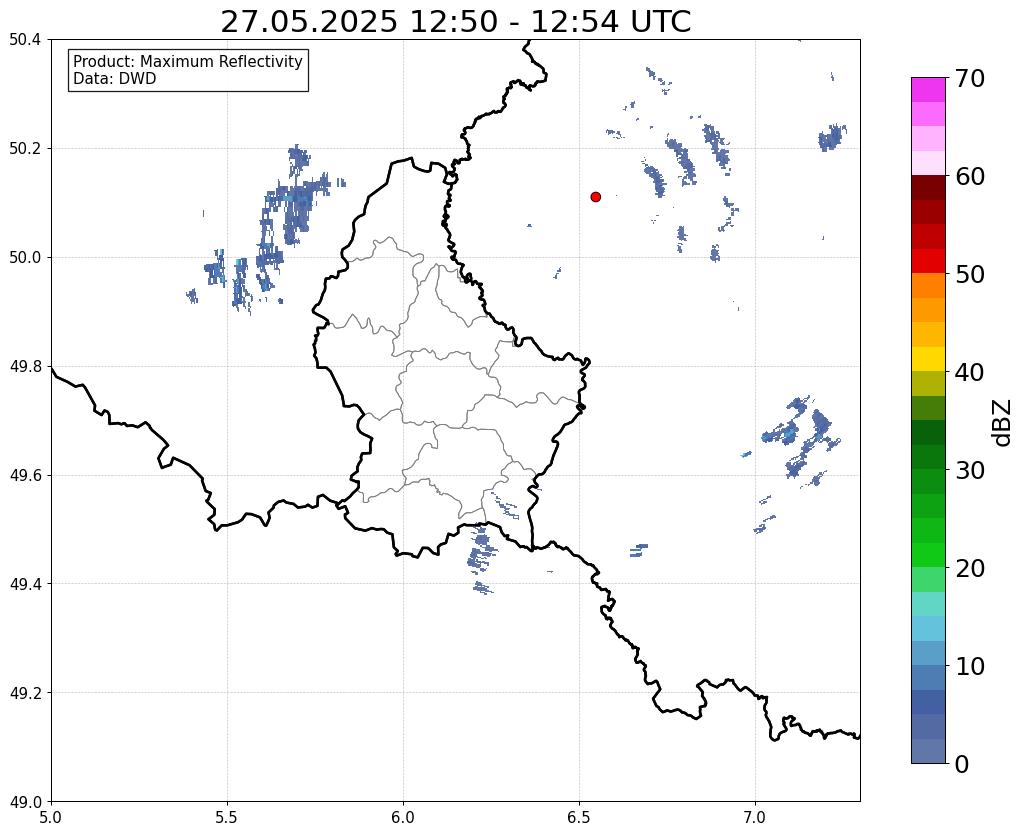Viewport: 1023px width, 834px height.
Task: Click the yellow colorbar swatch near 40 dBZ
Action: [x=928, y=359]
